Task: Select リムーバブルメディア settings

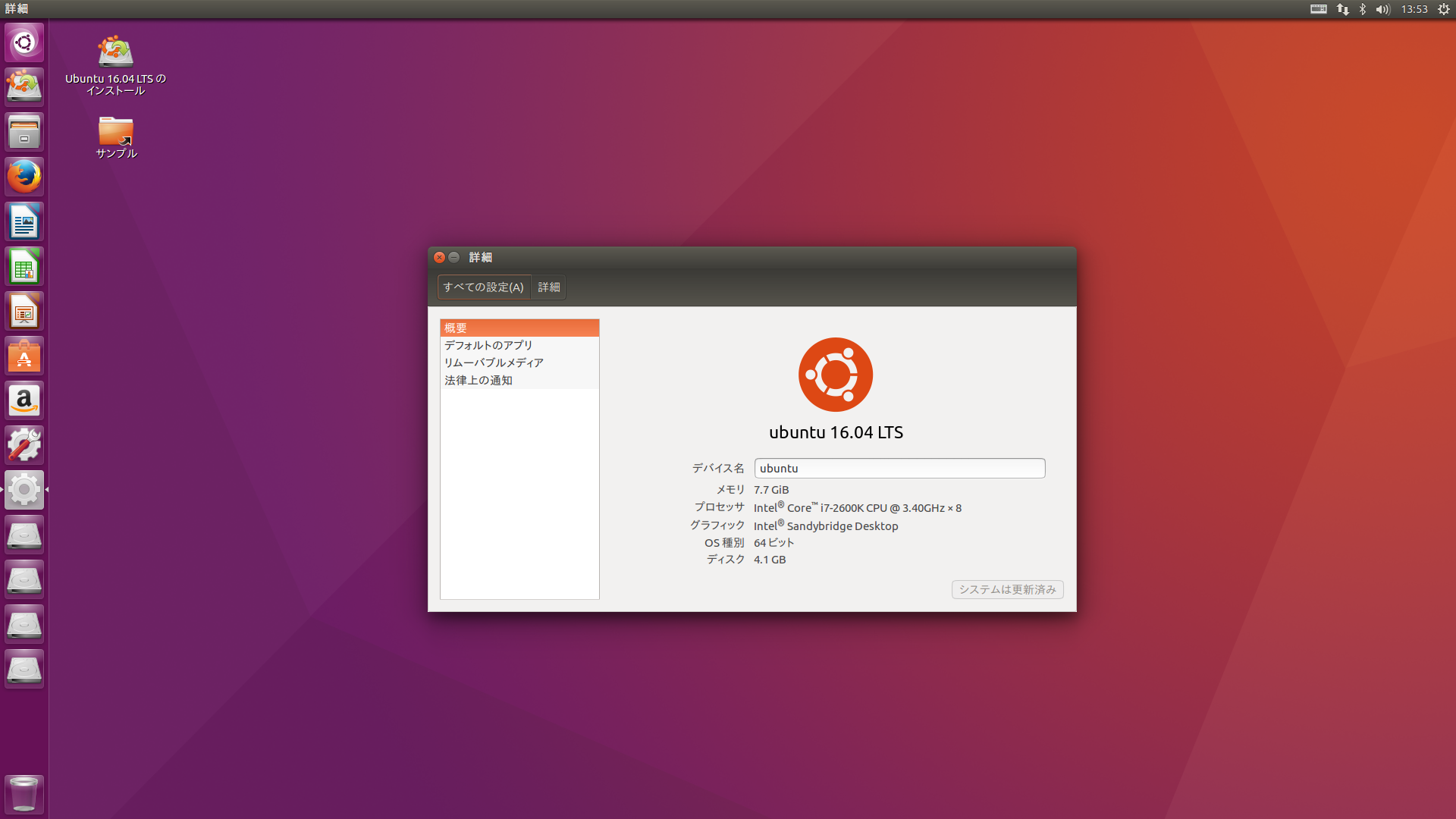Action: (x=494, y=362)
